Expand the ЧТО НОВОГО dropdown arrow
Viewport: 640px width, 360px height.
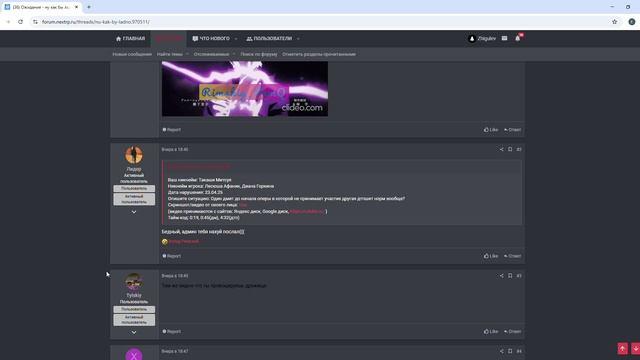pyautogui.click(x=236, y=39)
